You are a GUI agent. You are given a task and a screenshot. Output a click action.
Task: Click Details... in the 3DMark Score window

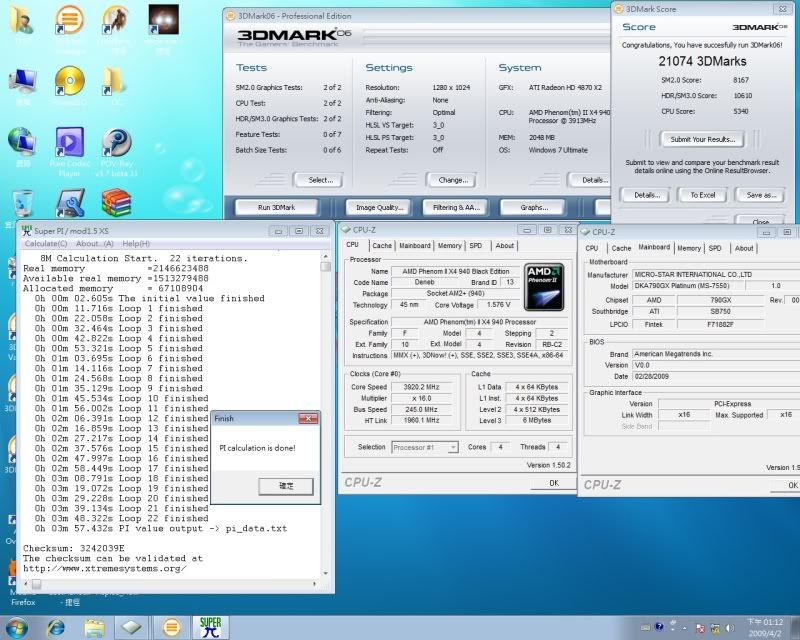pyautogui.click(x=646, y=195)
